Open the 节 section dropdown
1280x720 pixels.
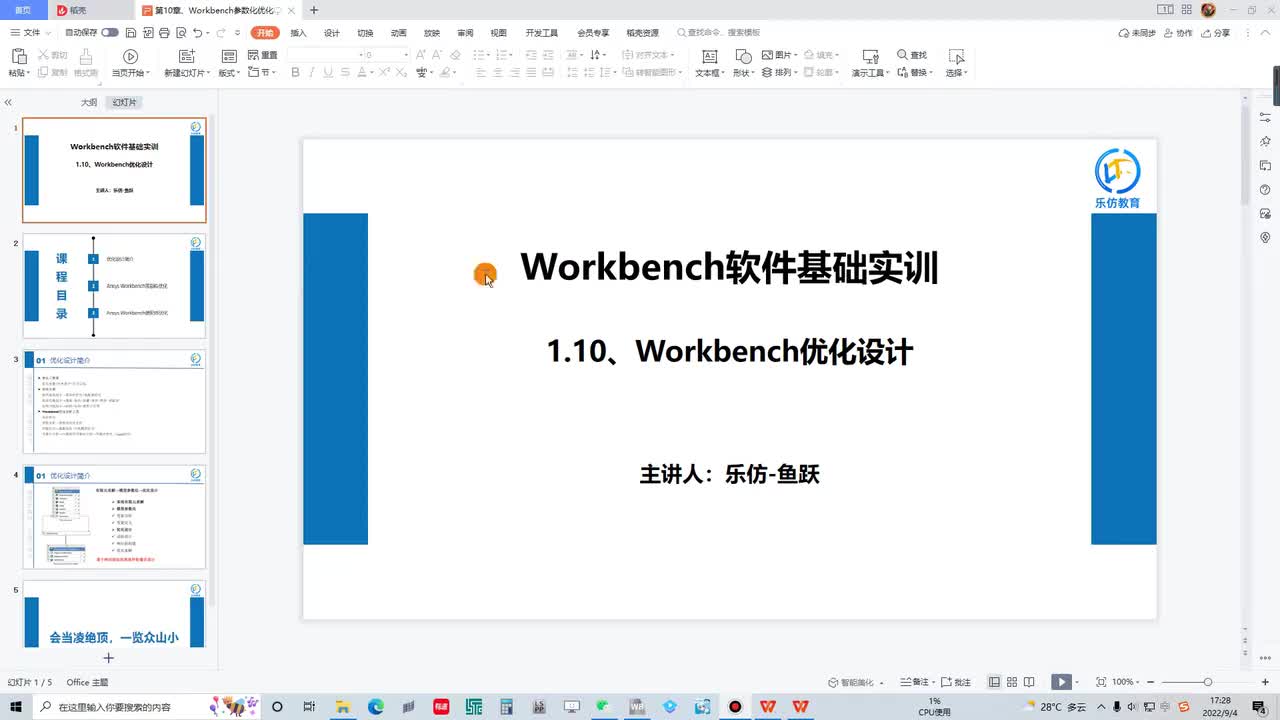click(x=262, y=73)
